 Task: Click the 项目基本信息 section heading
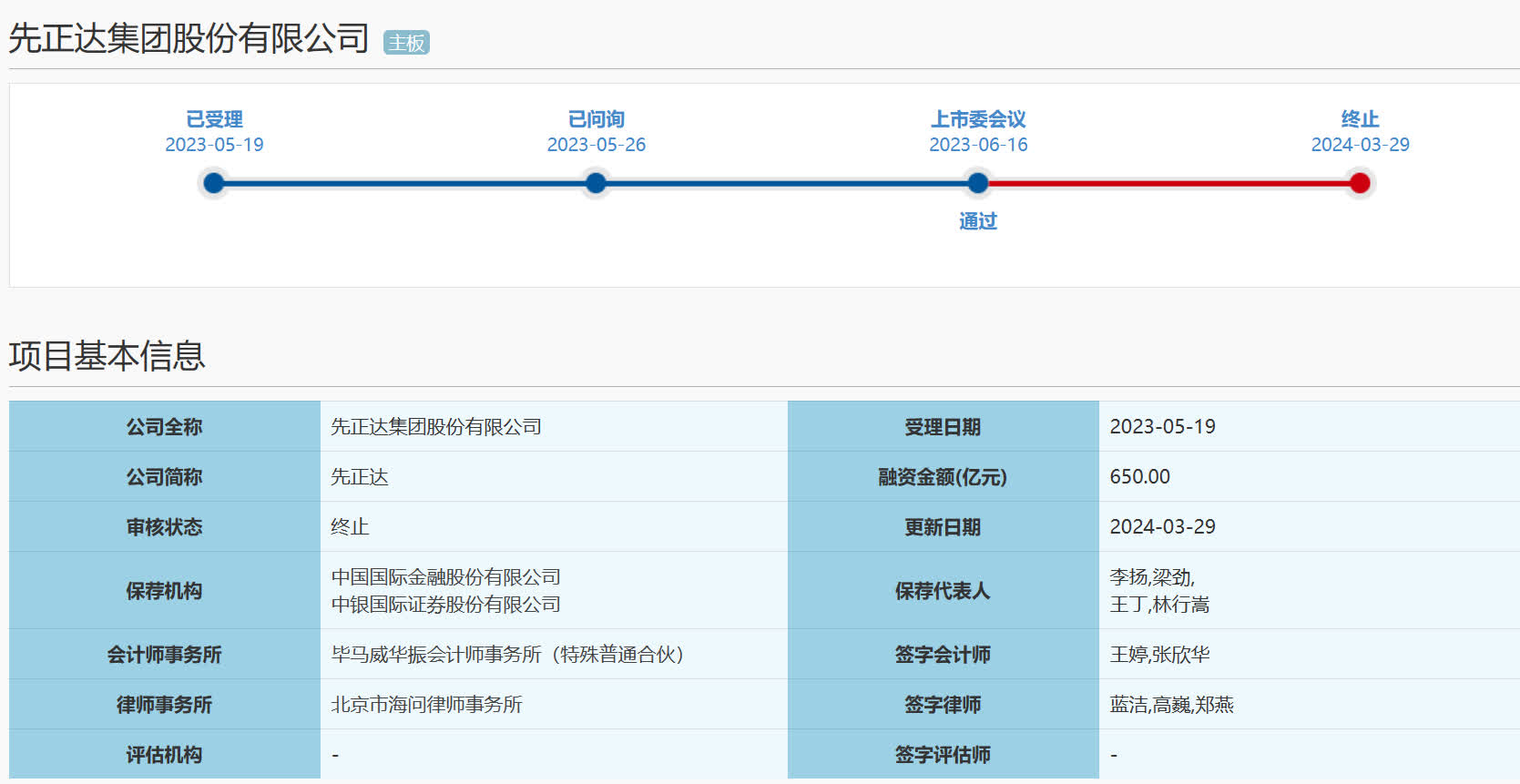107,356
